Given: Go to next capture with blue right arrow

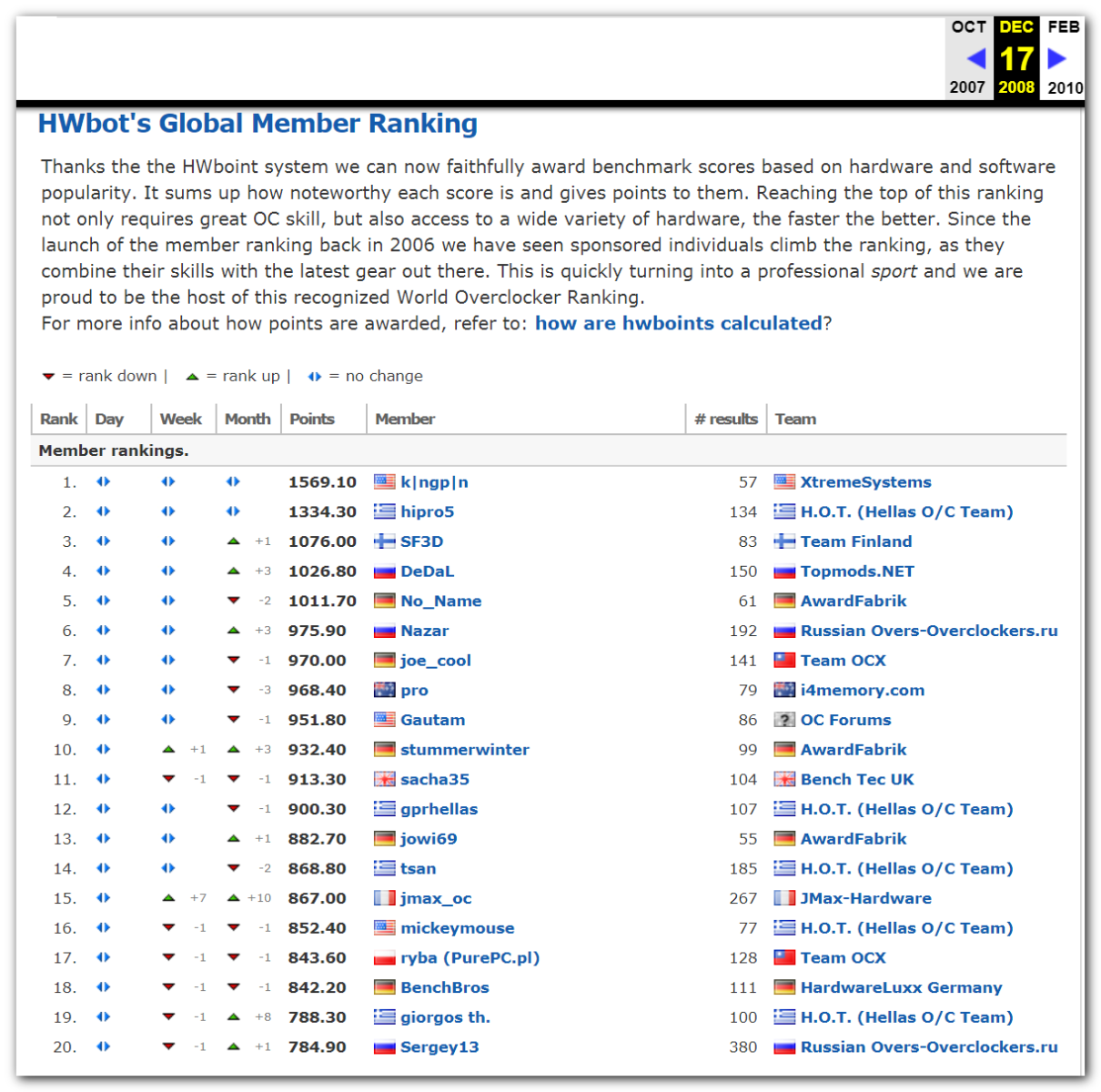Looking at the screenshot, I should (x=1056, y=59).
